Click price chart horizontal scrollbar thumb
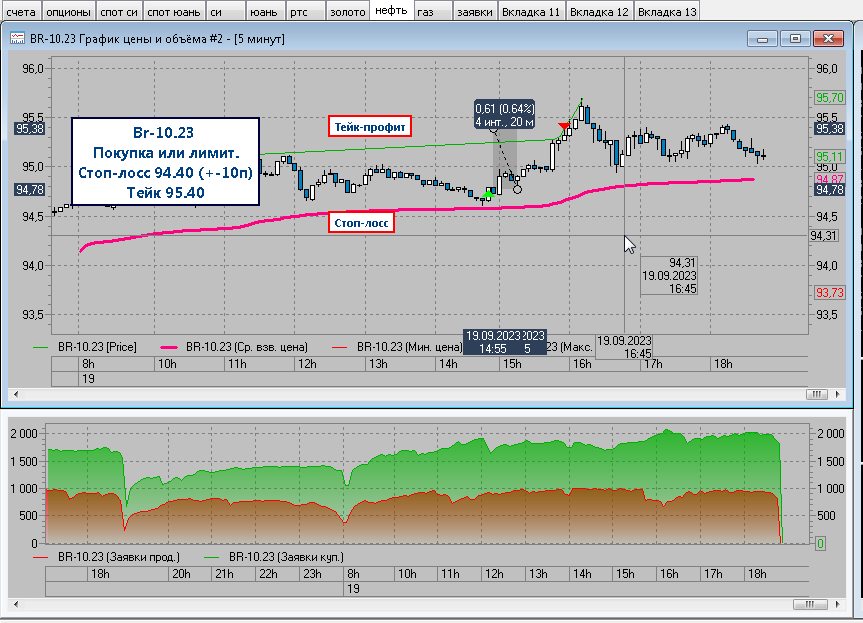Screen dimensions: 863x623 click(817, 394)
